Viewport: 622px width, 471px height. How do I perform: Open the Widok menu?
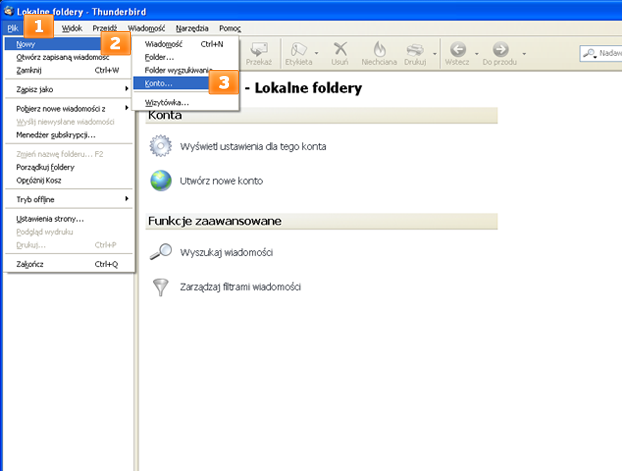(72, 28)
